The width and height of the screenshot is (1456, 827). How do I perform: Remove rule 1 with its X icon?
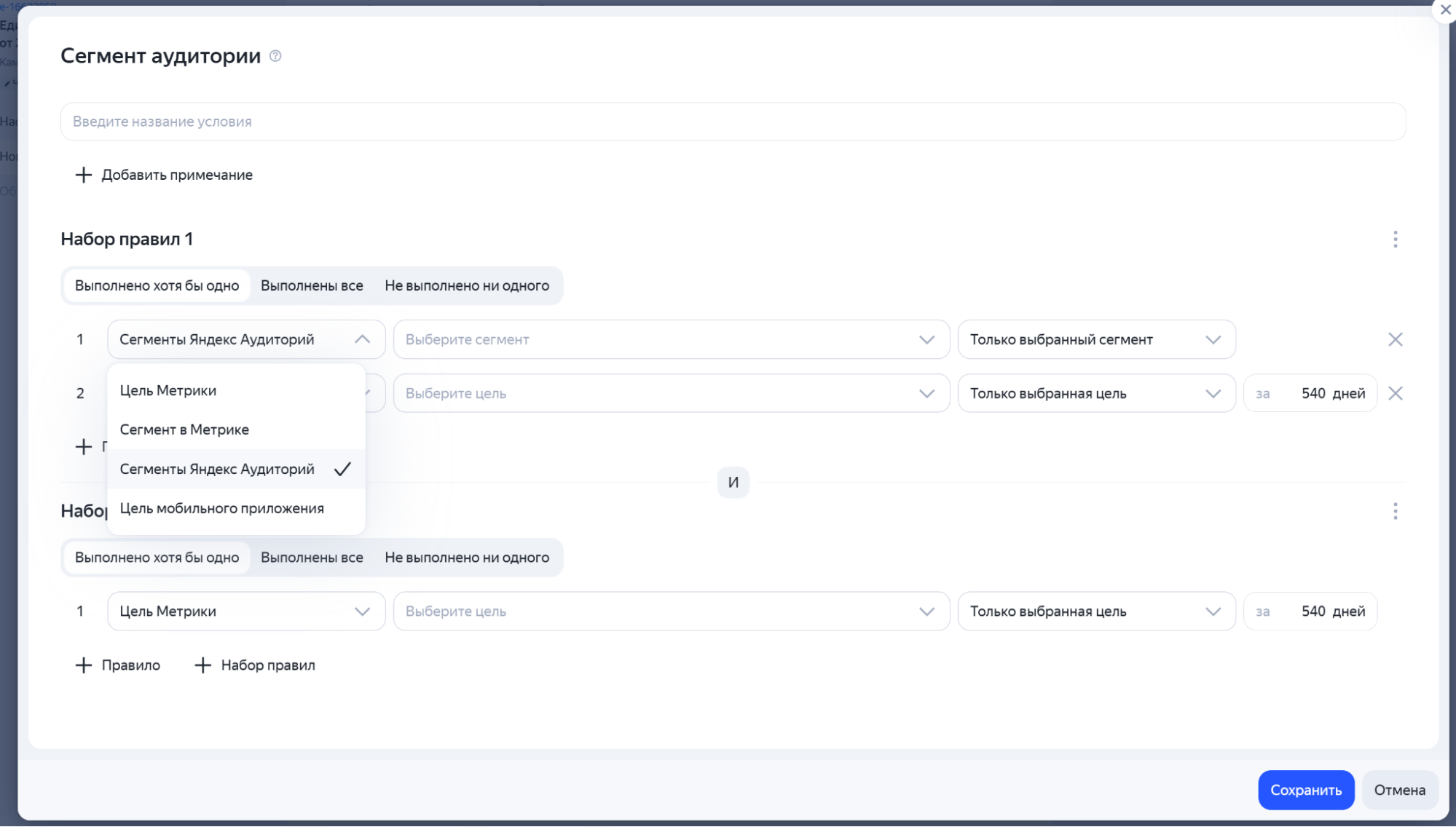tap(1395, 339)
